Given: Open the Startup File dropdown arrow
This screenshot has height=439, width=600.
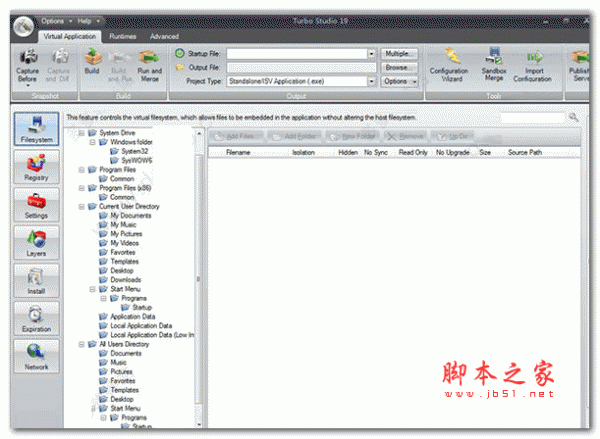Looking at the screenshot, I should coord(371,54).
